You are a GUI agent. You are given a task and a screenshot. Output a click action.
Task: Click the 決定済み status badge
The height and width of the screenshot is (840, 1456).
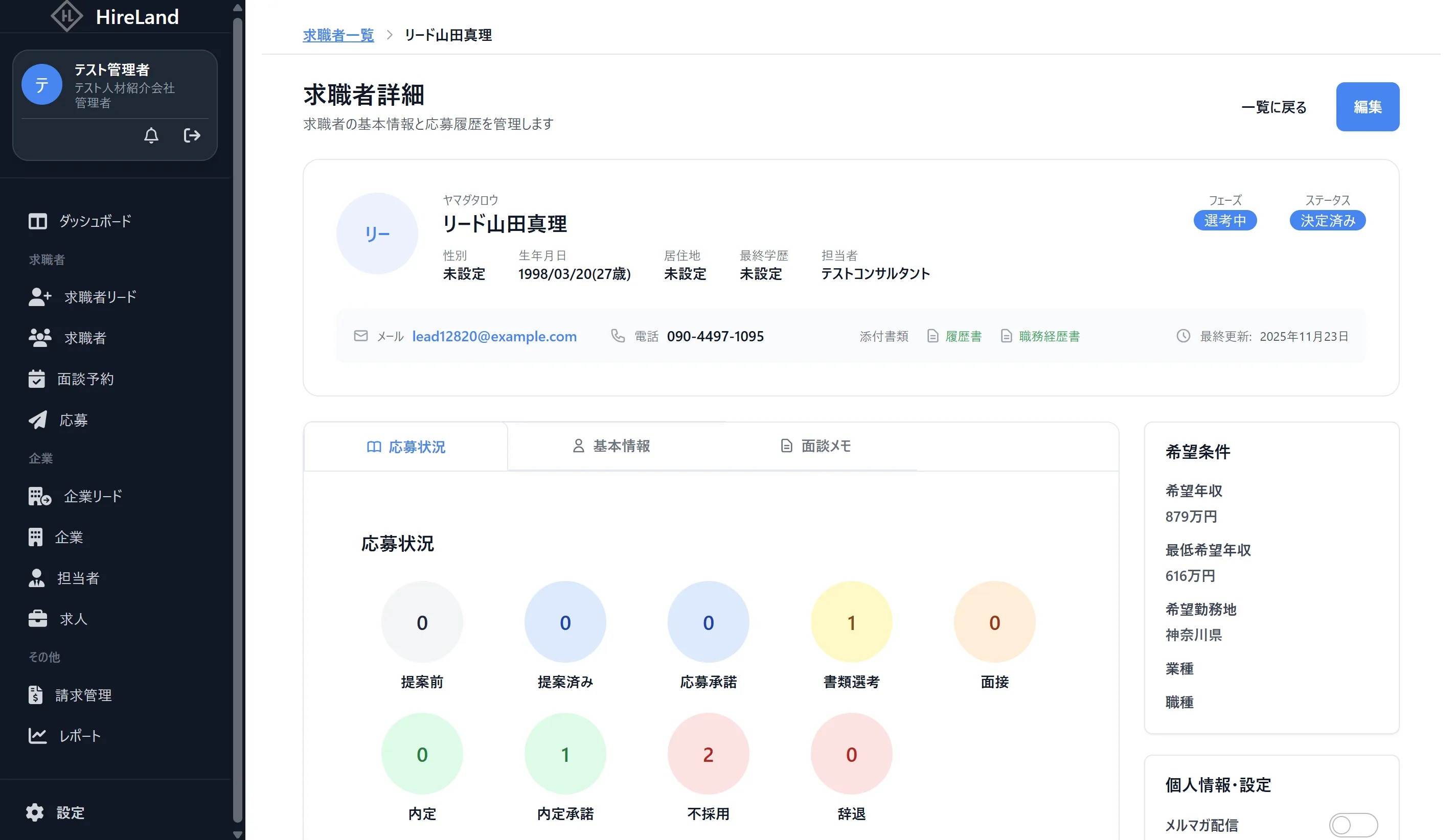1327,220
